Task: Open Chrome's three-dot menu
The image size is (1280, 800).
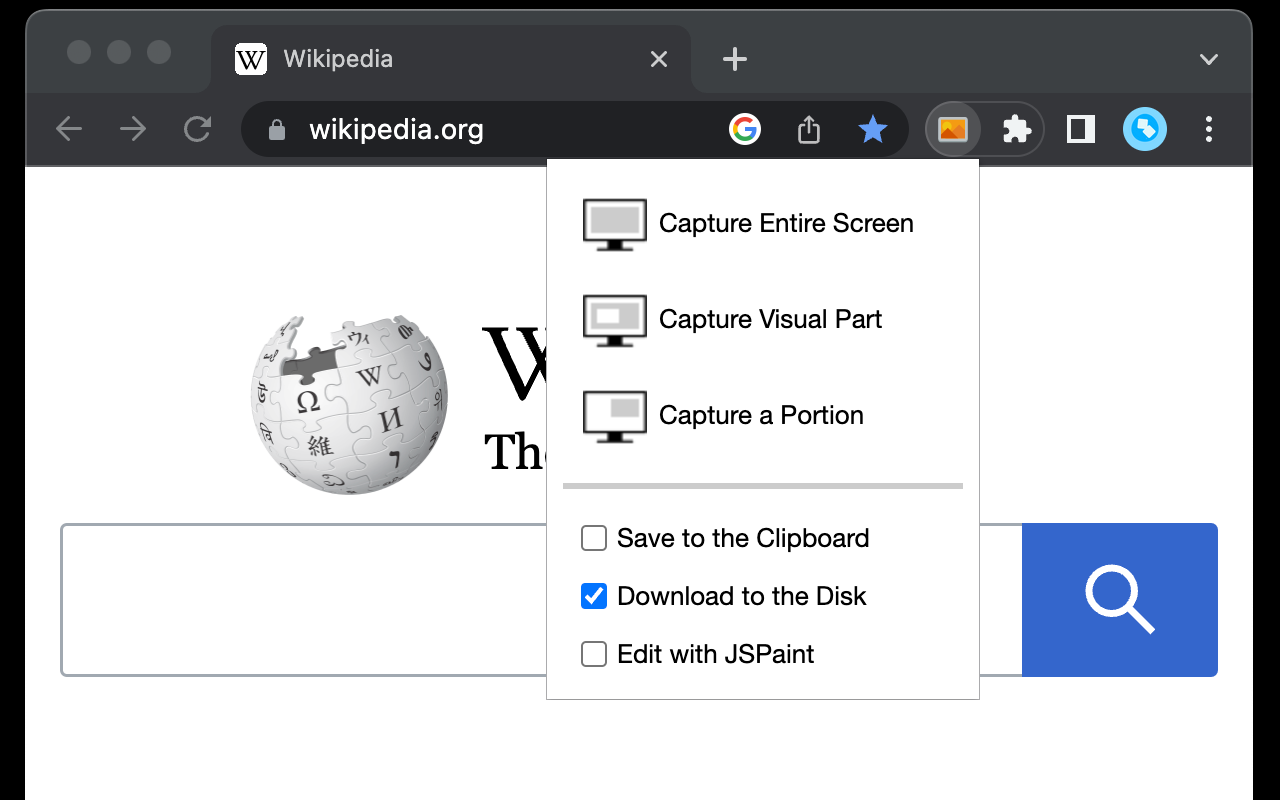Action: 1209,129
